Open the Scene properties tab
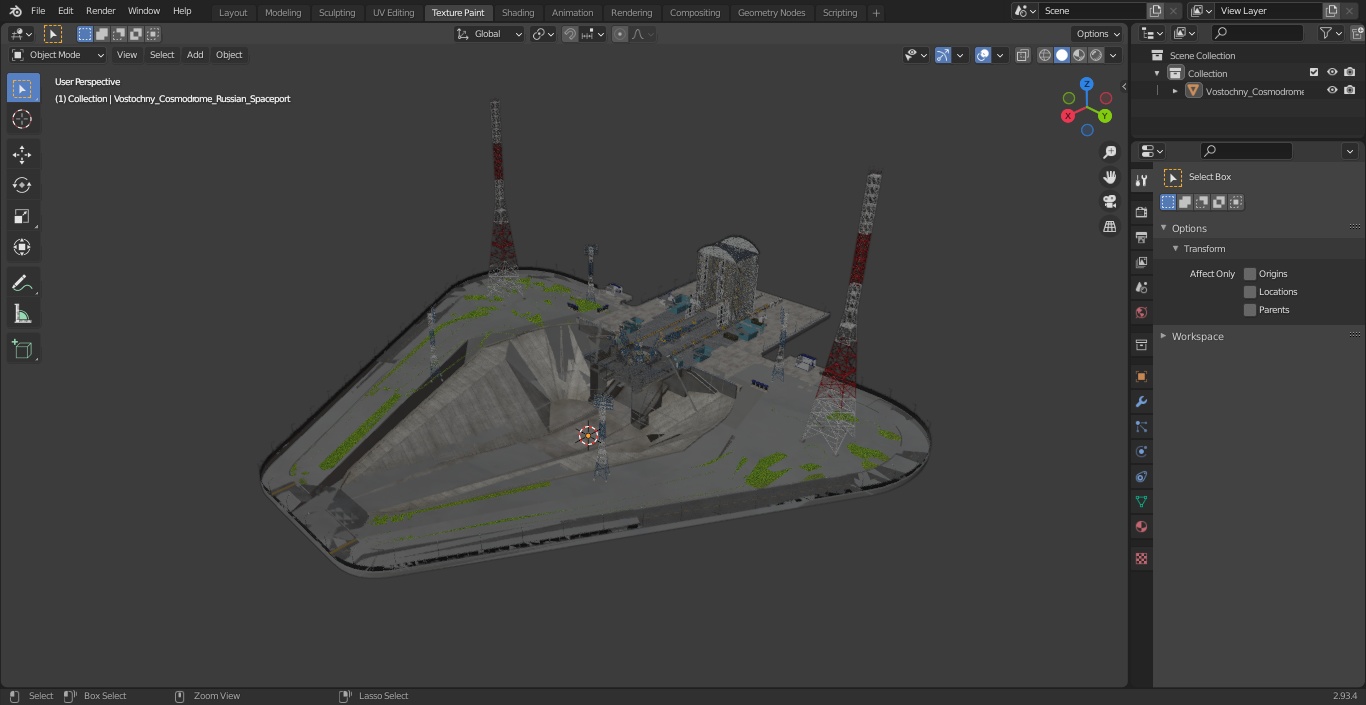This screenshot has width=1366, height=705. pyautogui.click(x=1141, y=287)
